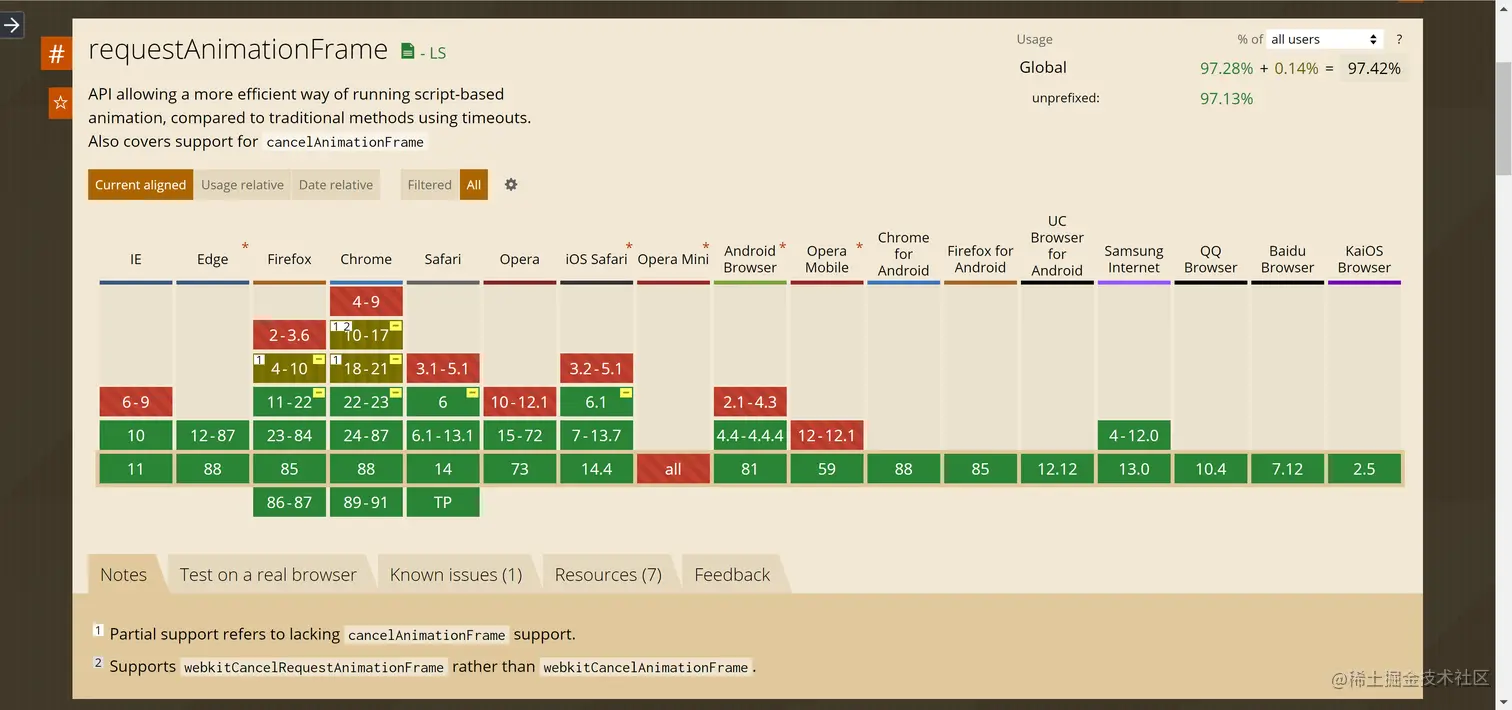The height and width of the screenshot is (710, 1512).
Task: Click the Samsung Internet 4-12.0 cell
Action: coord(1134,435)
